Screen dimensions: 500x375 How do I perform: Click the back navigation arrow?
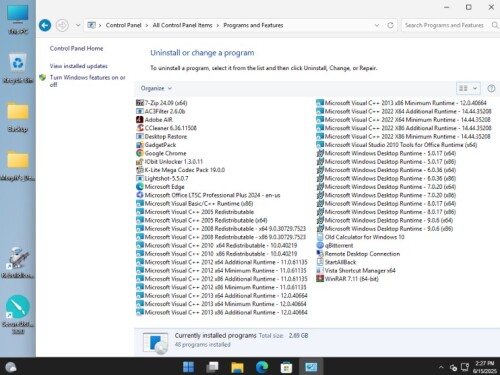(45, 25)
